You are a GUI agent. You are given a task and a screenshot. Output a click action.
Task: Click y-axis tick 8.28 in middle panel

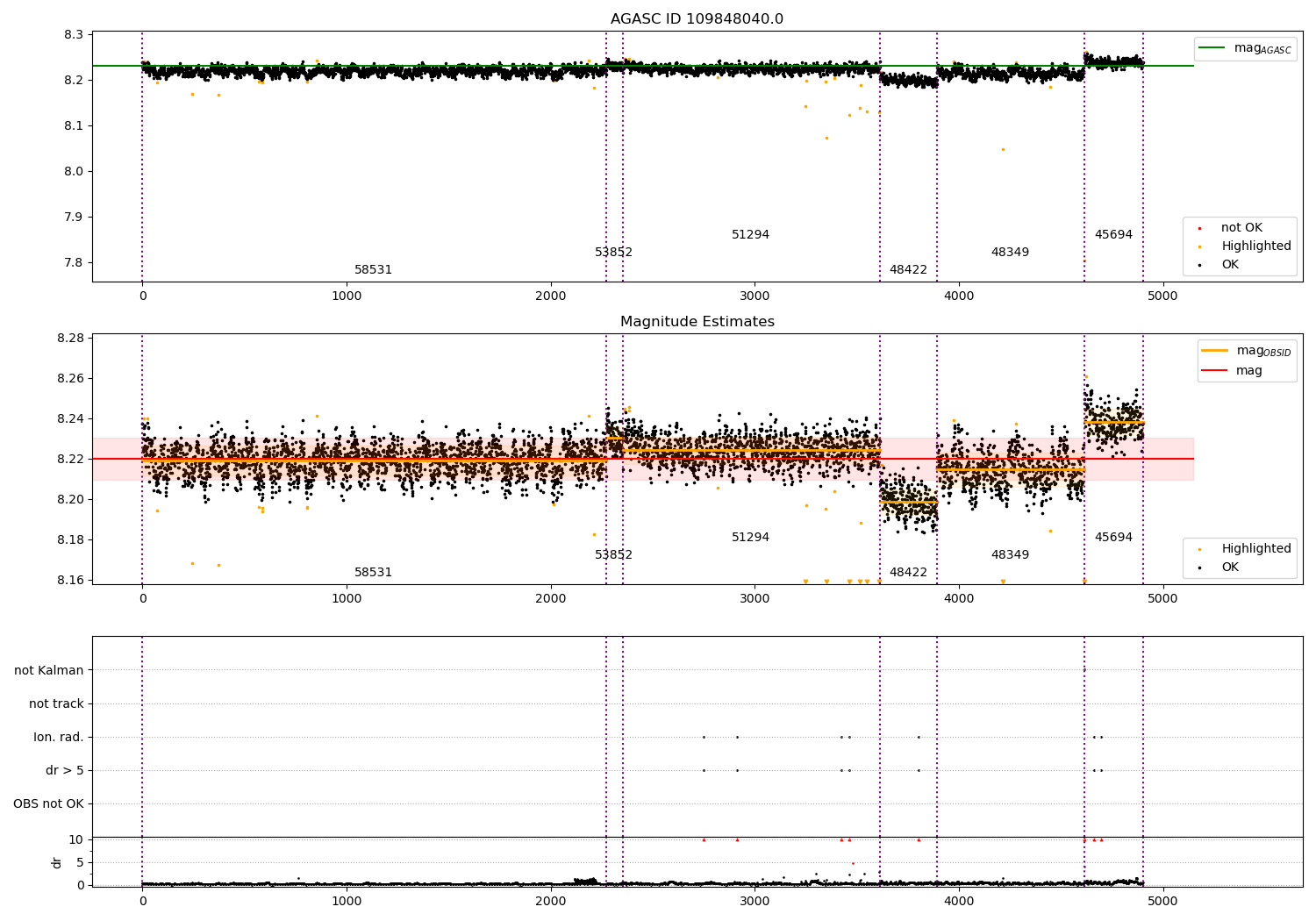pos(70,339)
